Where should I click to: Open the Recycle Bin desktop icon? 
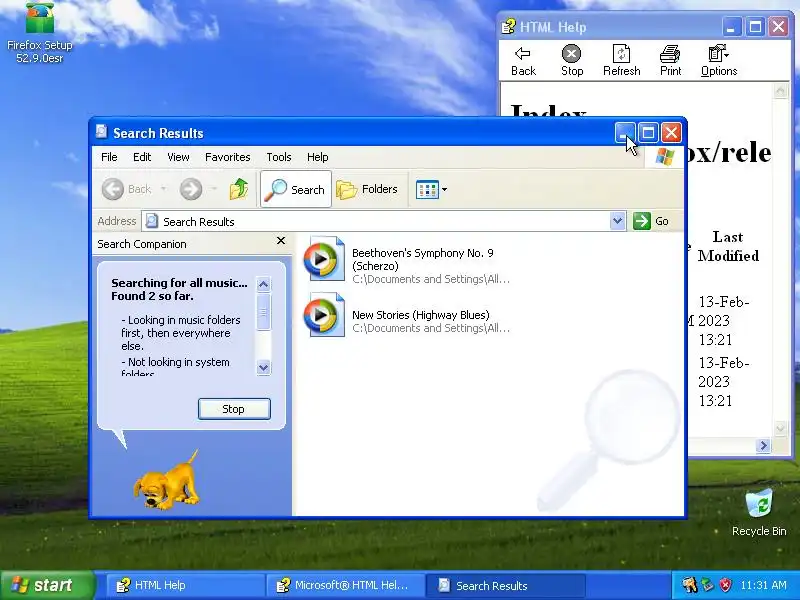[x=759, y=512]
